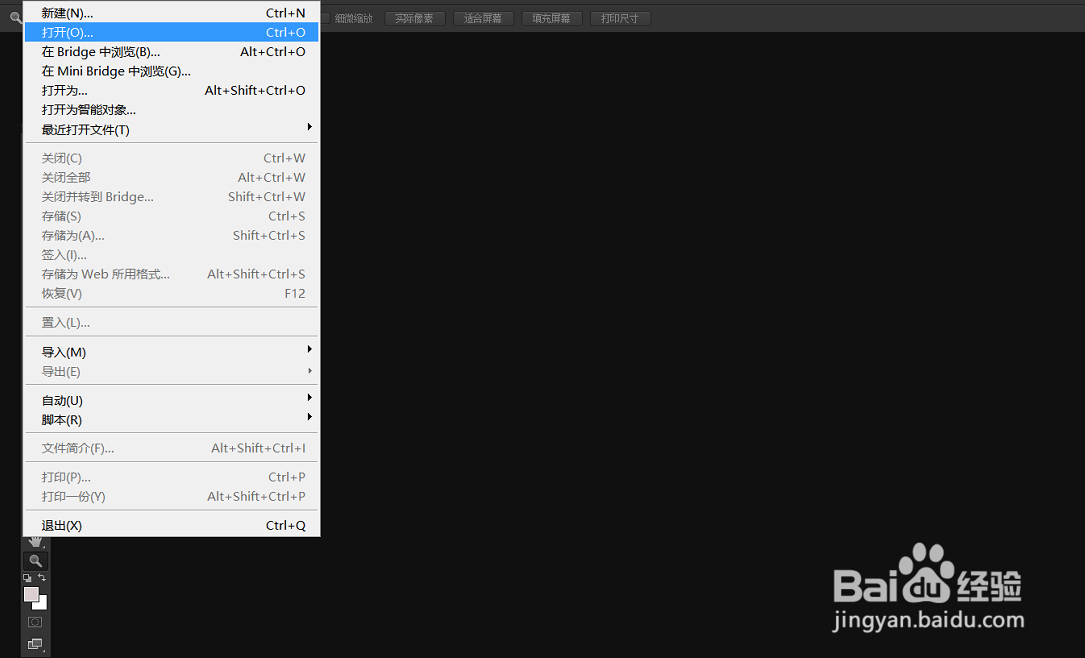The width and height of the screenshot is (1085, 658).
Task: Click the 关闭(C) menu entry
Action: [172, 158]
